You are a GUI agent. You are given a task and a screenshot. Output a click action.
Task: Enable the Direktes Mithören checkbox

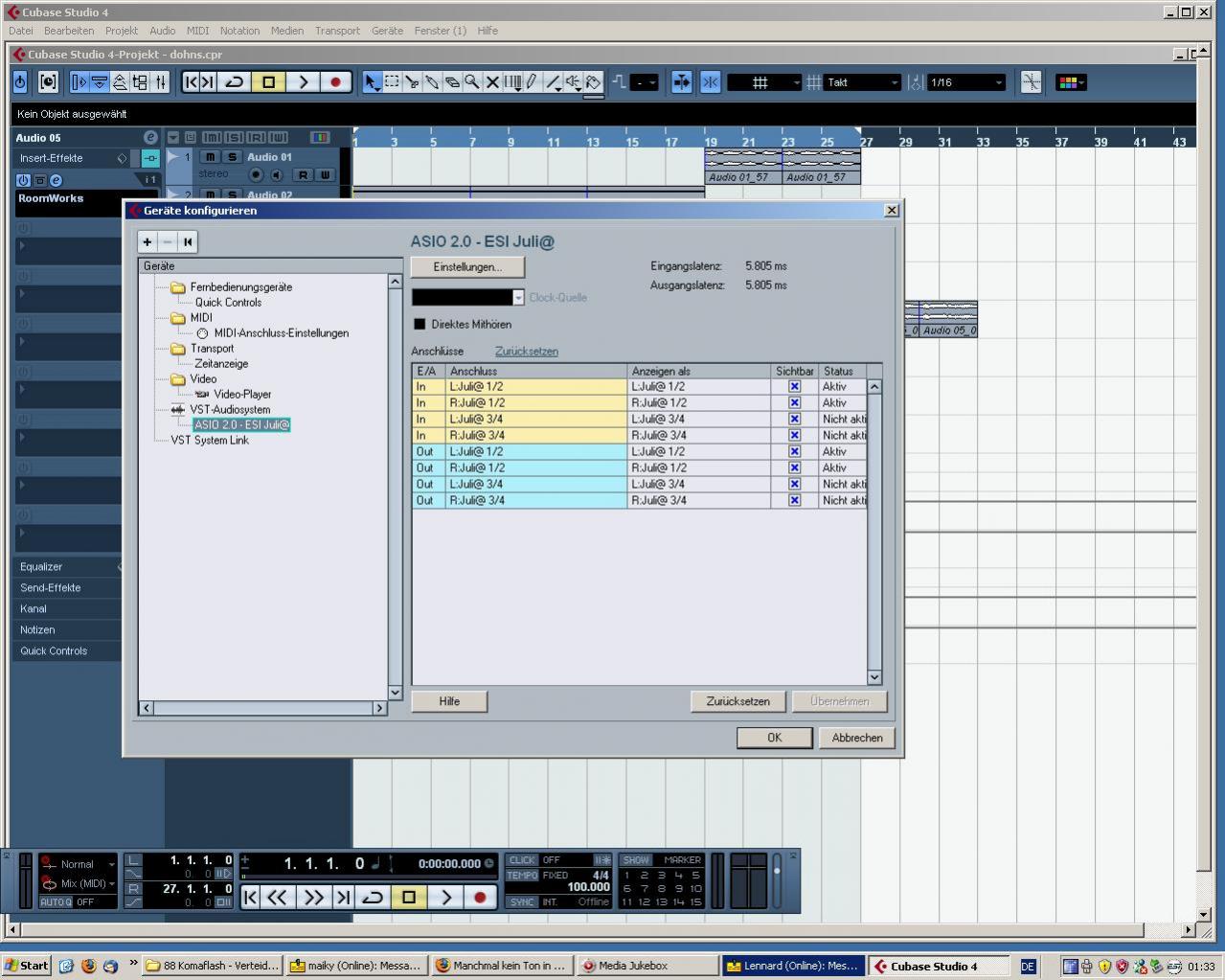[420, 324]
